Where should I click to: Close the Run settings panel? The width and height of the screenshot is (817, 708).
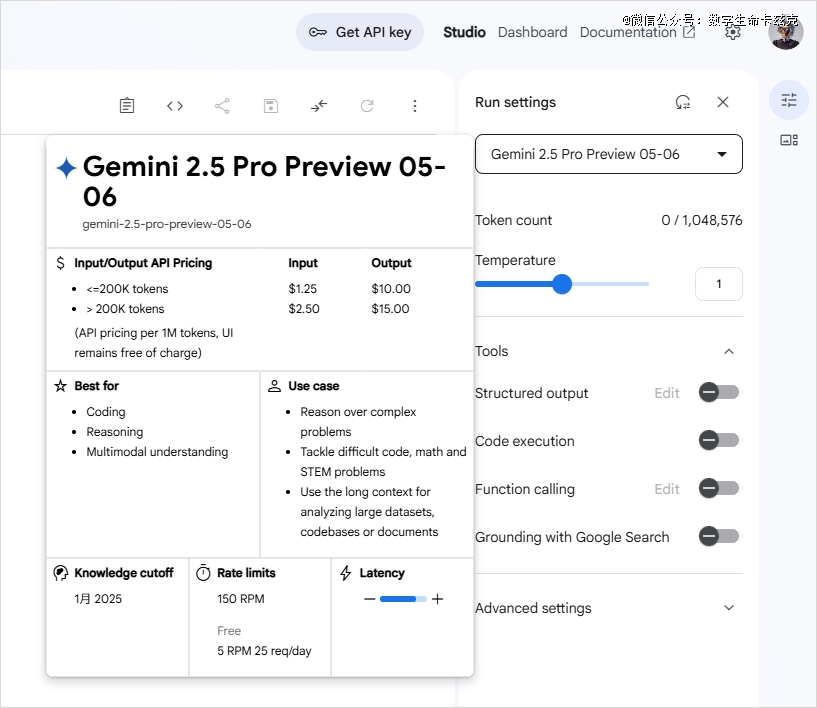pos(723,102)
